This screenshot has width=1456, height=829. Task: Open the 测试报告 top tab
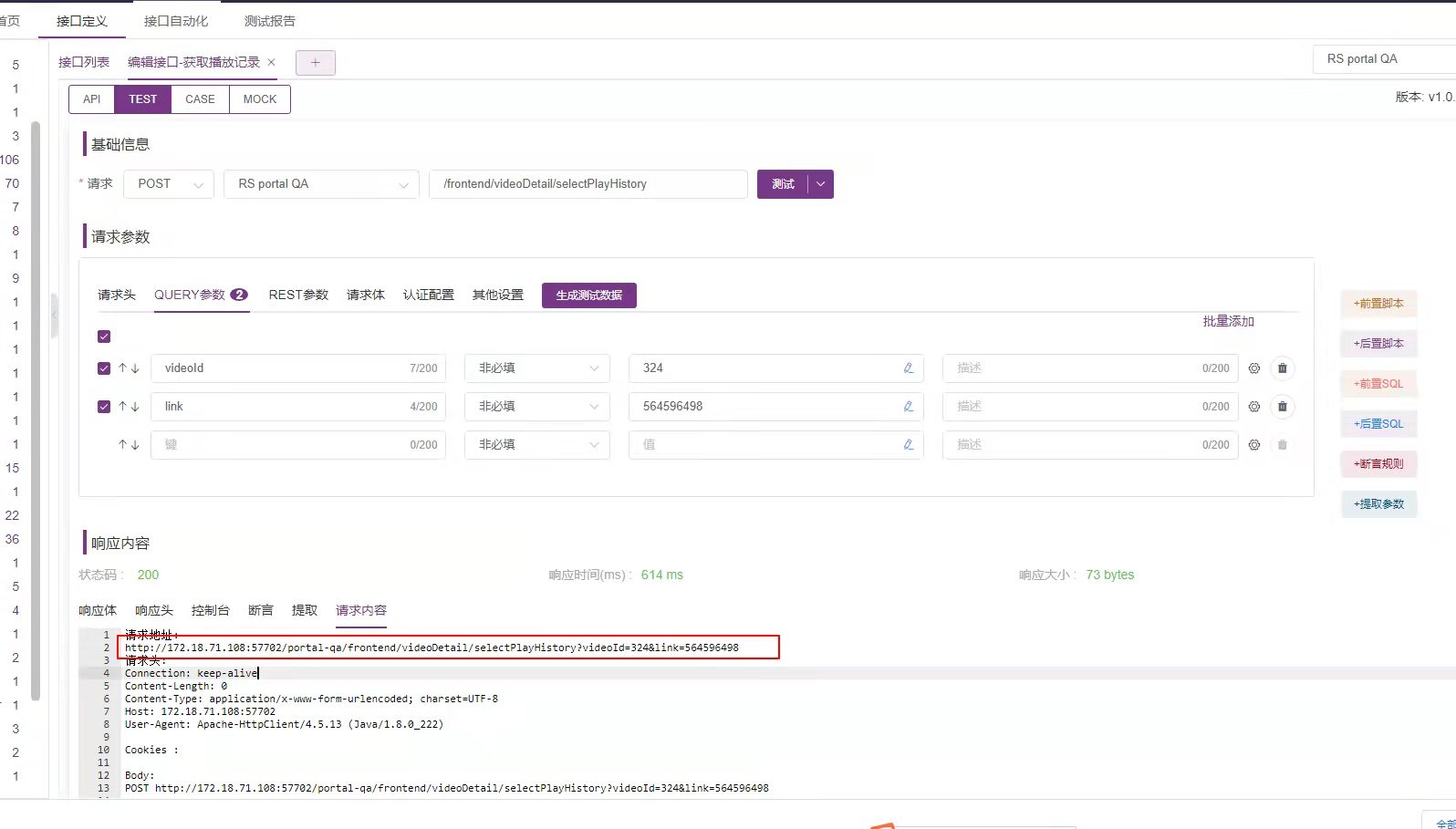coord(270,21)
